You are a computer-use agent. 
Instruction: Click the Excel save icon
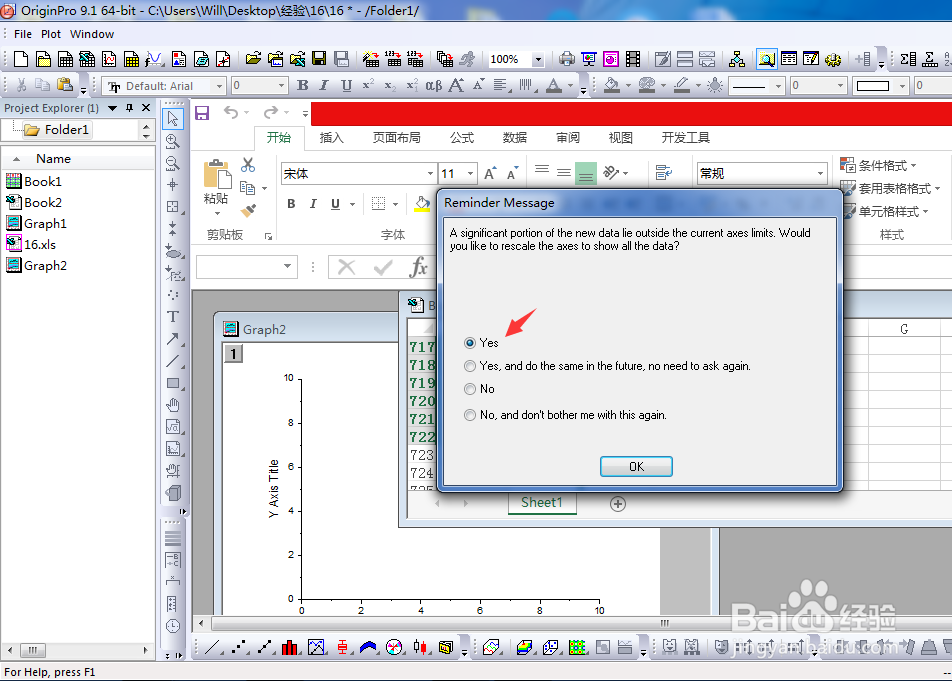[x=202, y=113]
